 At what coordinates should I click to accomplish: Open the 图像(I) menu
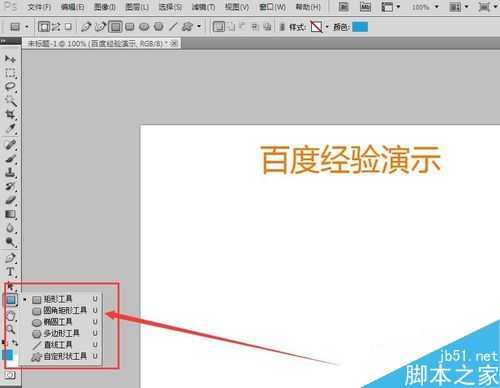pos(105,7)
